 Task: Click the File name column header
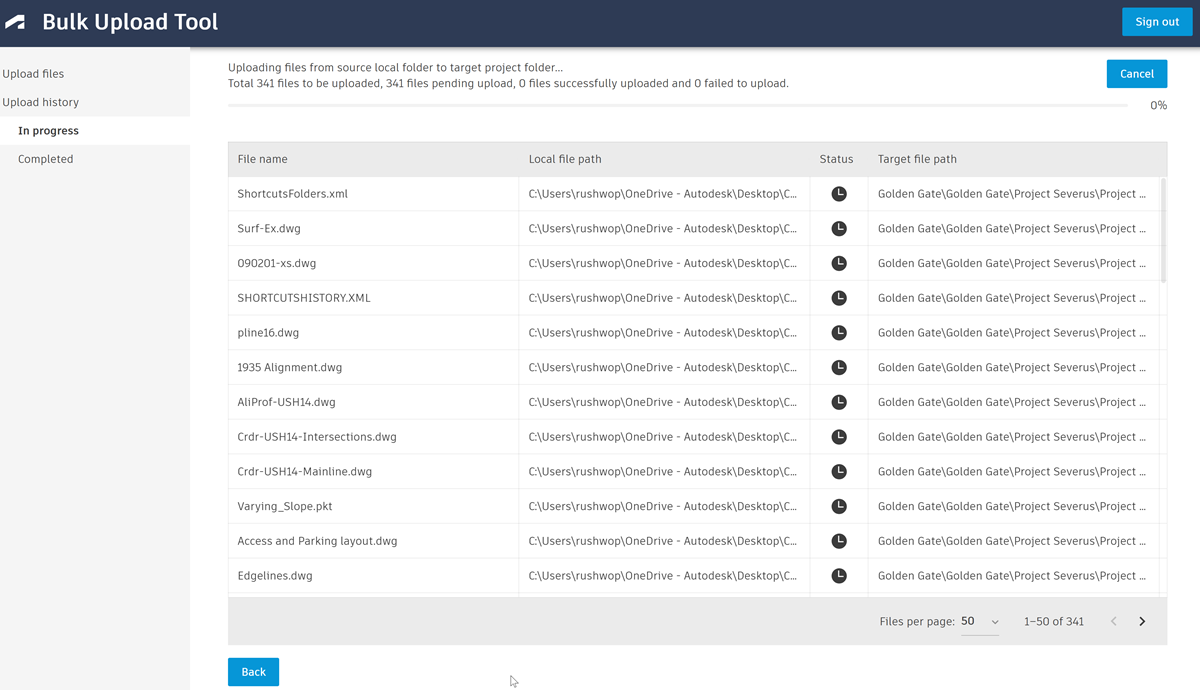(x=263, y=159)
